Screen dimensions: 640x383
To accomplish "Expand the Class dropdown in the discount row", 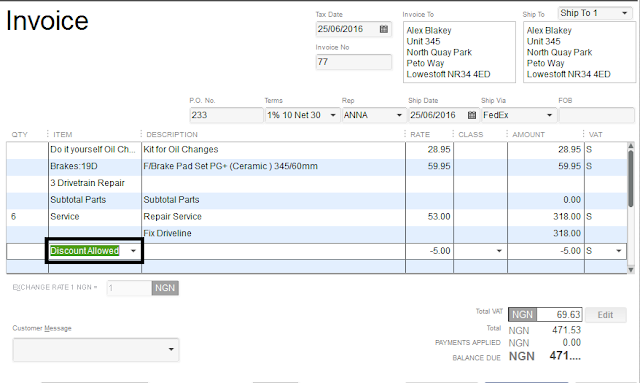I will [x=499, y=251].
